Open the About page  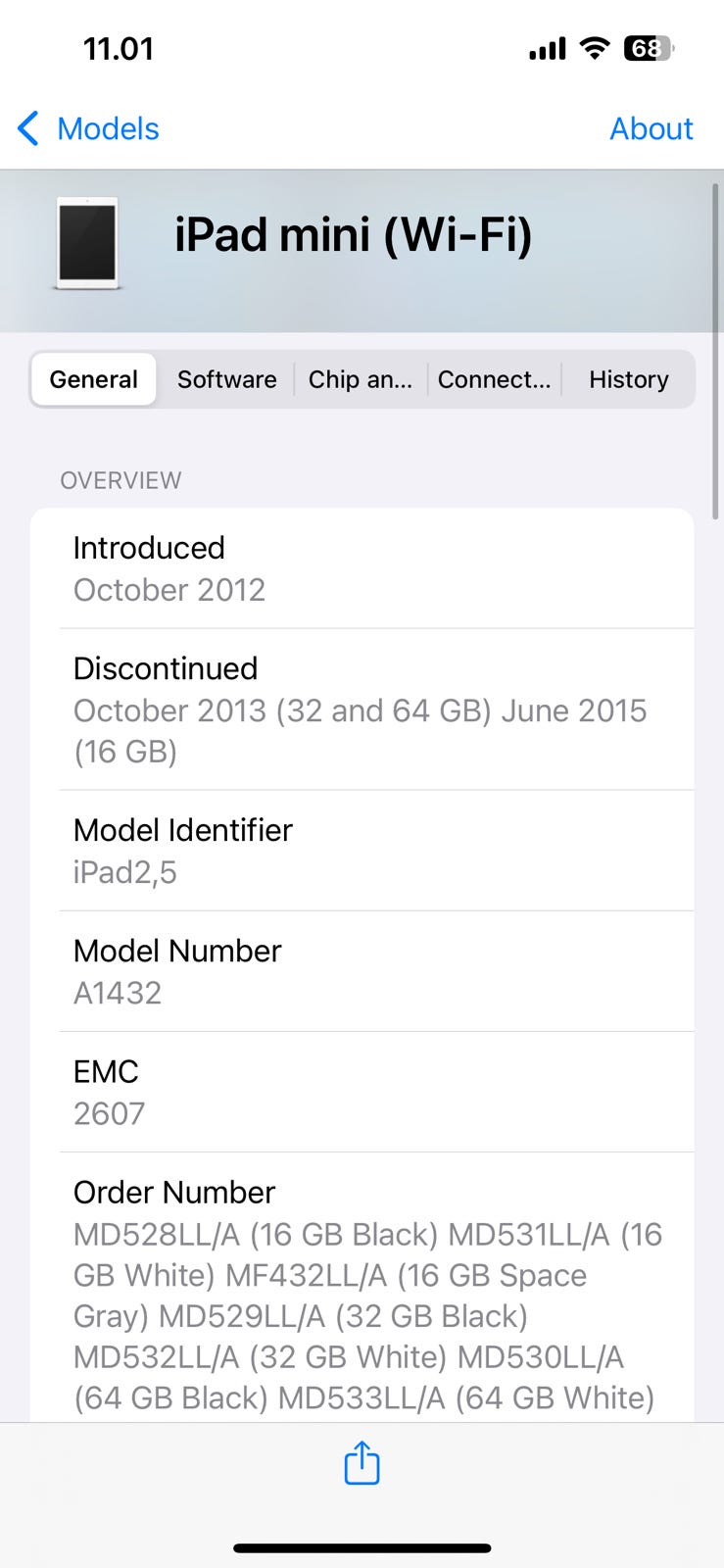(x=651, y=128)
